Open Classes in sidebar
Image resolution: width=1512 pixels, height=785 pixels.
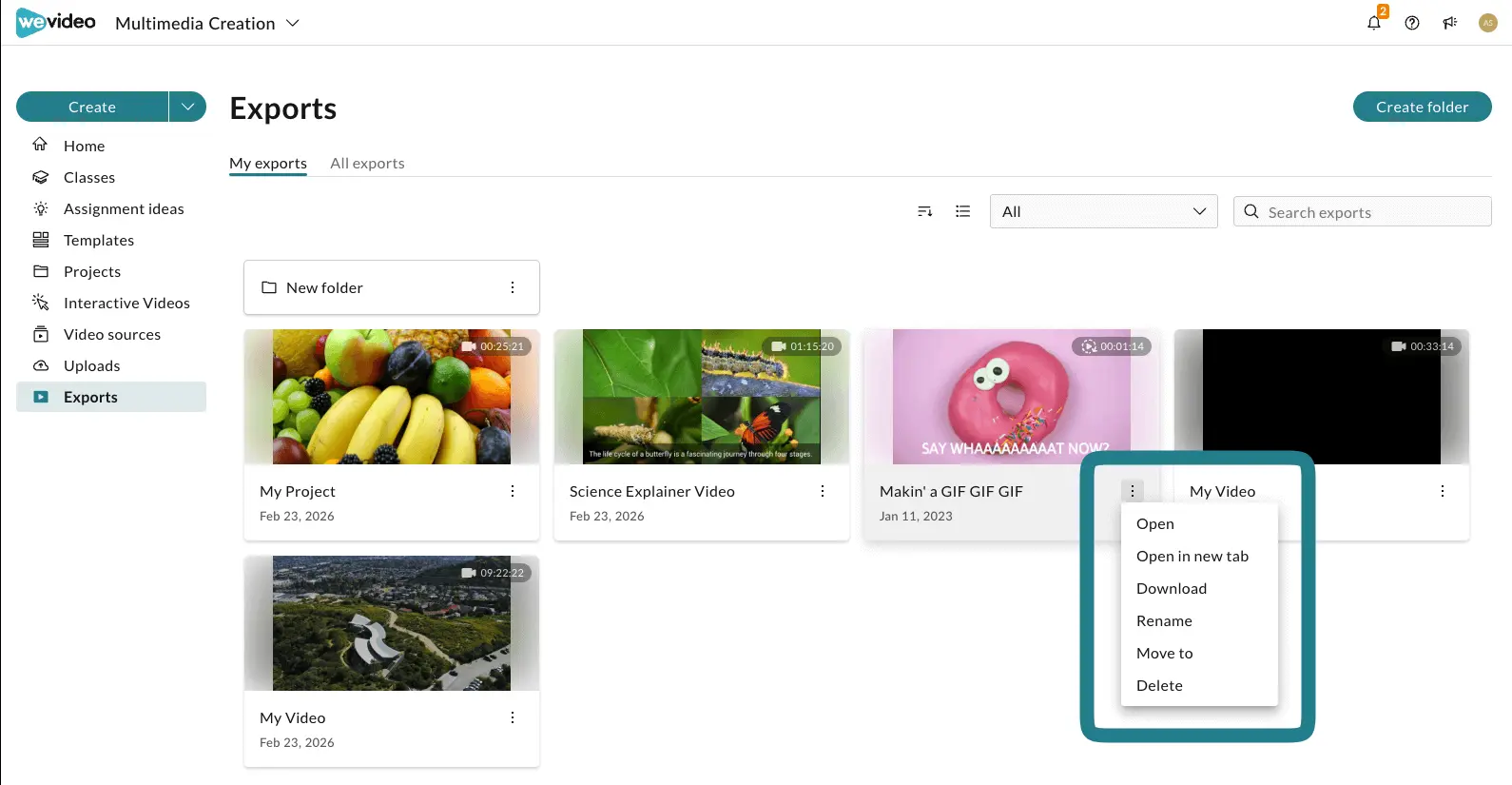111,177
